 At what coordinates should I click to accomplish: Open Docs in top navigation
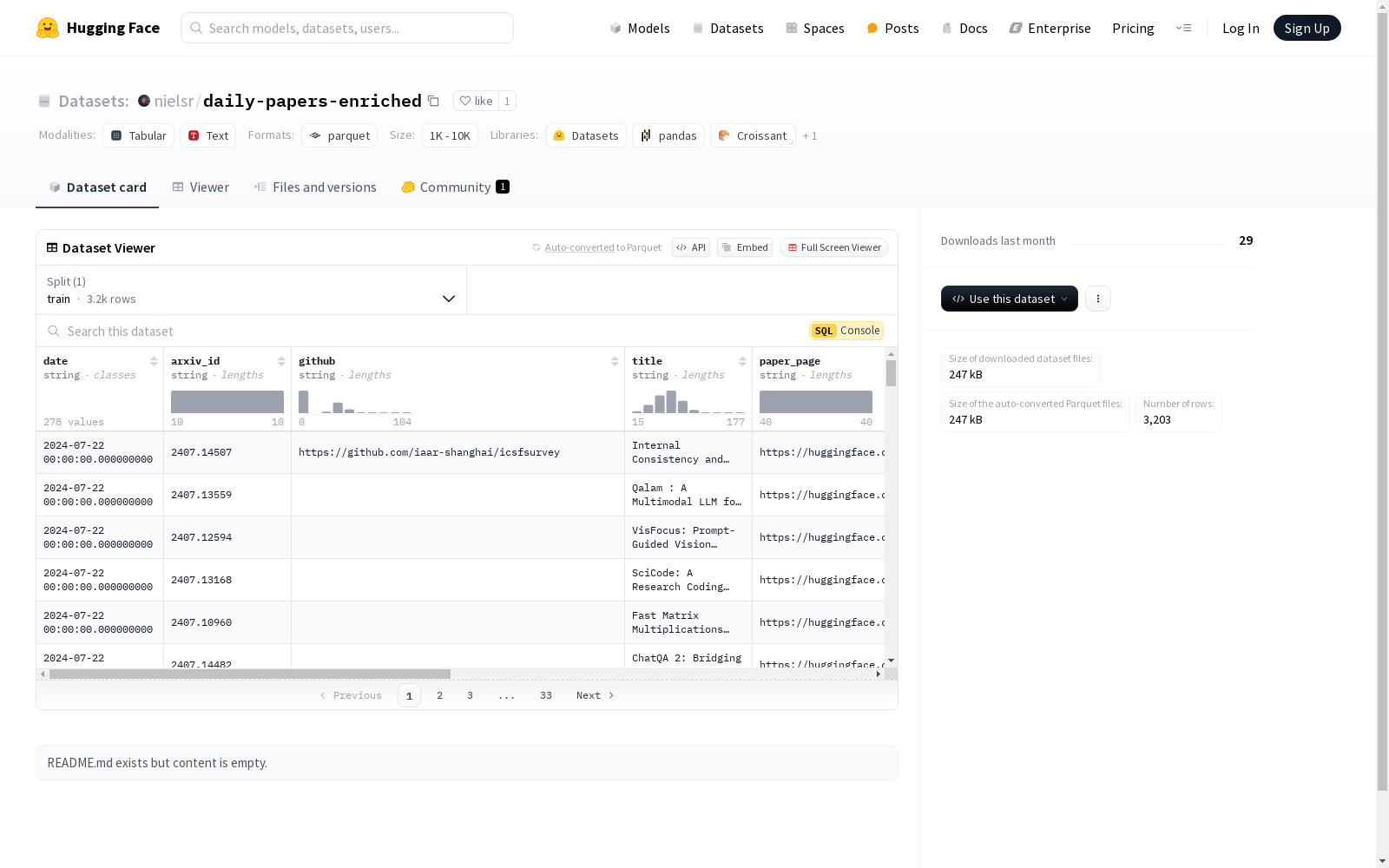[964, 28]
